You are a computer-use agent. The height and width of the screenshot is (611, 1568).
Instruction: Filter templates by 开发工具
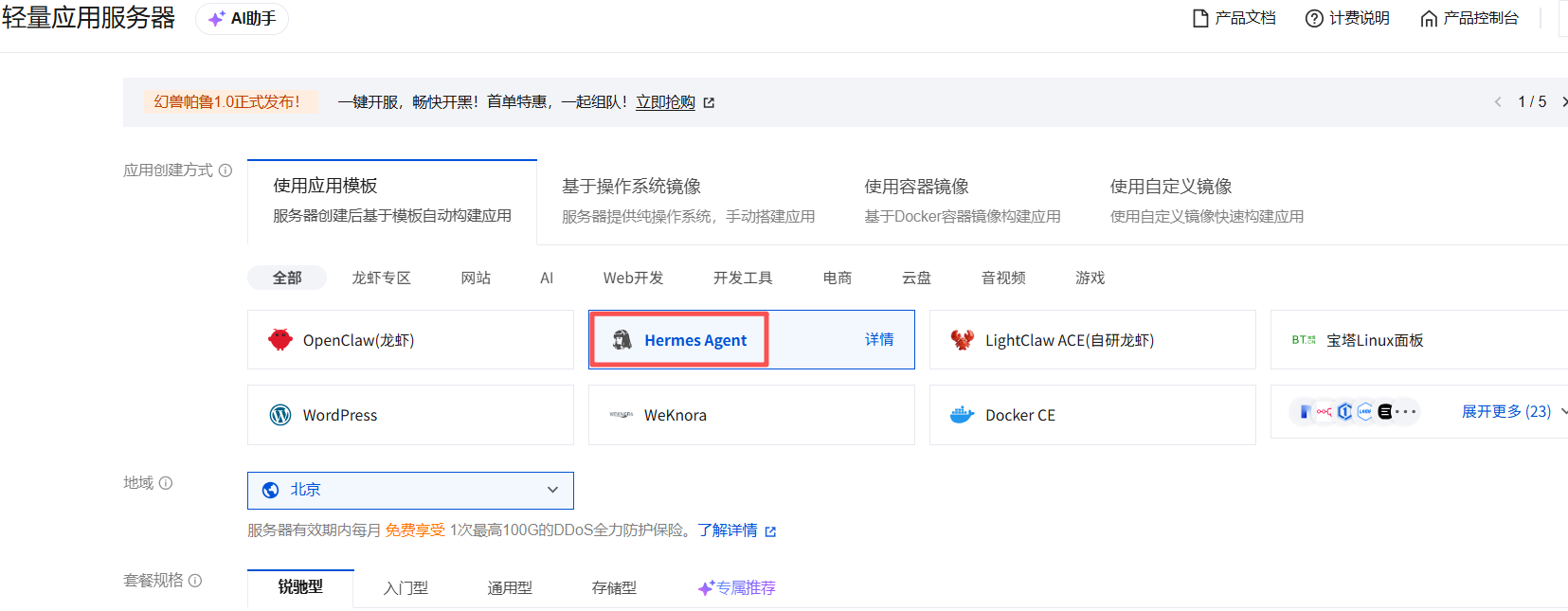(x=743, y=278)
